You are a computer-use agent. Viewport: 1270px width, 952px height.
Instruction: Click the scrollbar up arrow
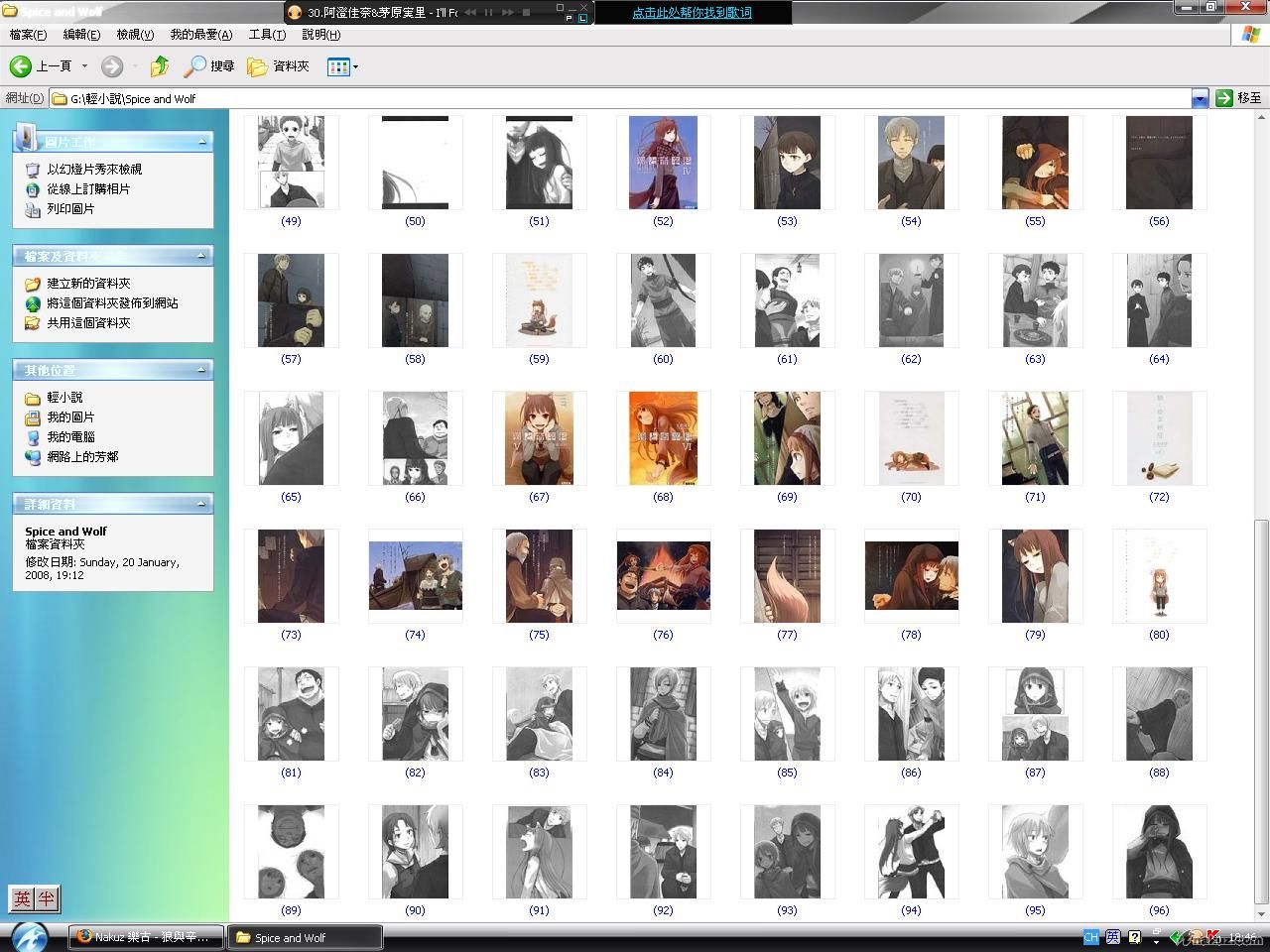coord(1261,118)
